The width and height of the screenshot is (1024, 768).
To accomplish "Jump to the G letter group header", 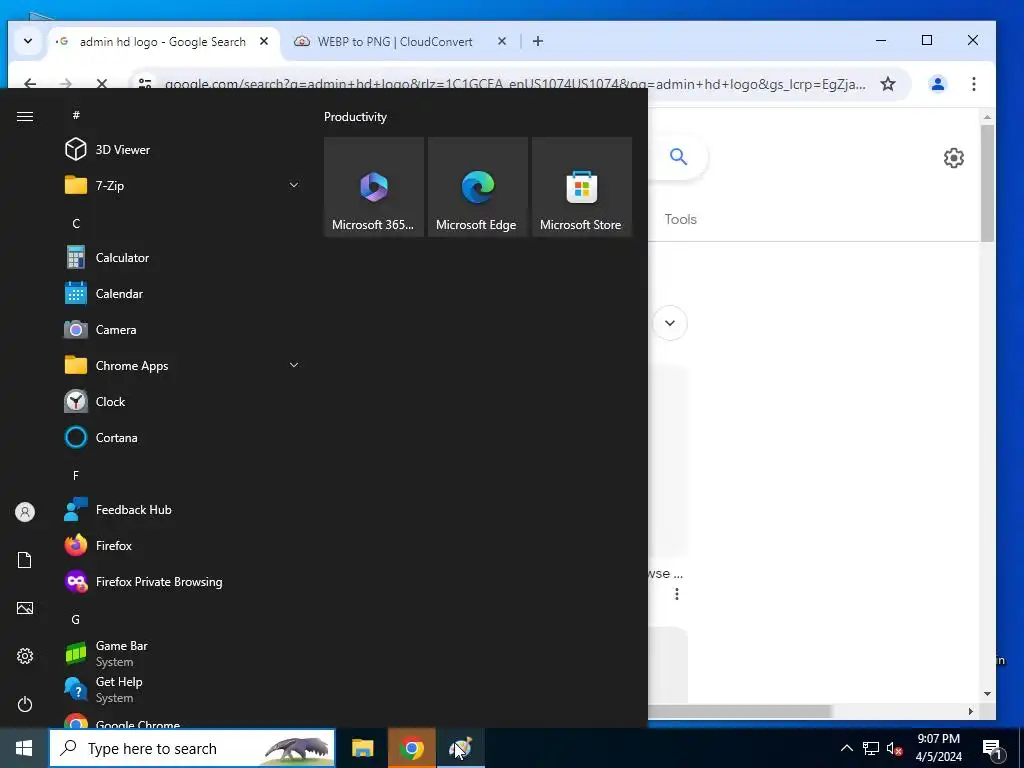I will pos(76,619).
